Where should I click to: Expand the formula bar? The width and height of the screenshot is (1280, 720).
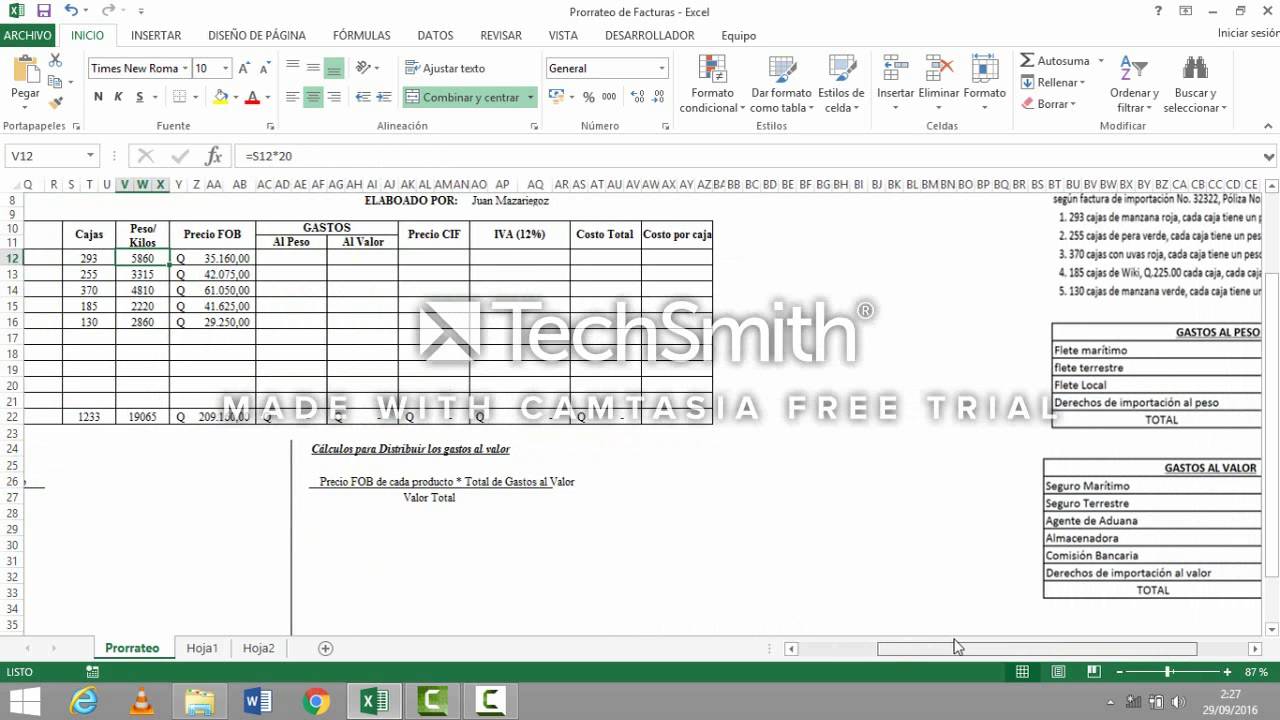[1270, 156]
